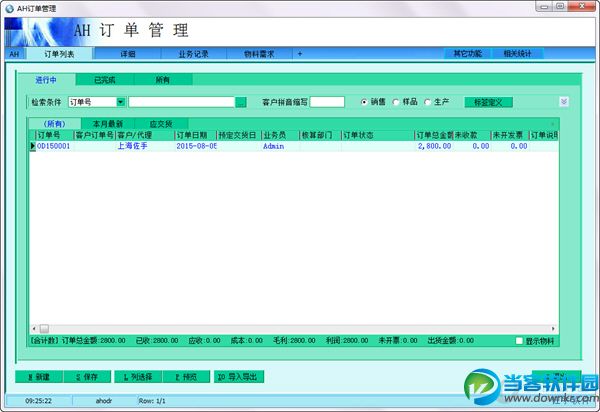Click the S 保存 button
The width and height of the screenshot is (600, 412).
[87, 377]
